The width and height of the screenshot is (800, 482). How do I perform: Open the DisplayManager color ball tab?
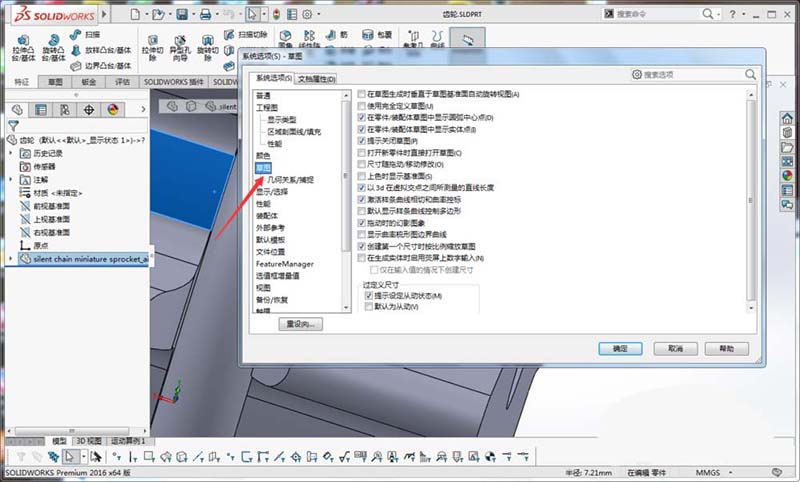coord(113,109)
